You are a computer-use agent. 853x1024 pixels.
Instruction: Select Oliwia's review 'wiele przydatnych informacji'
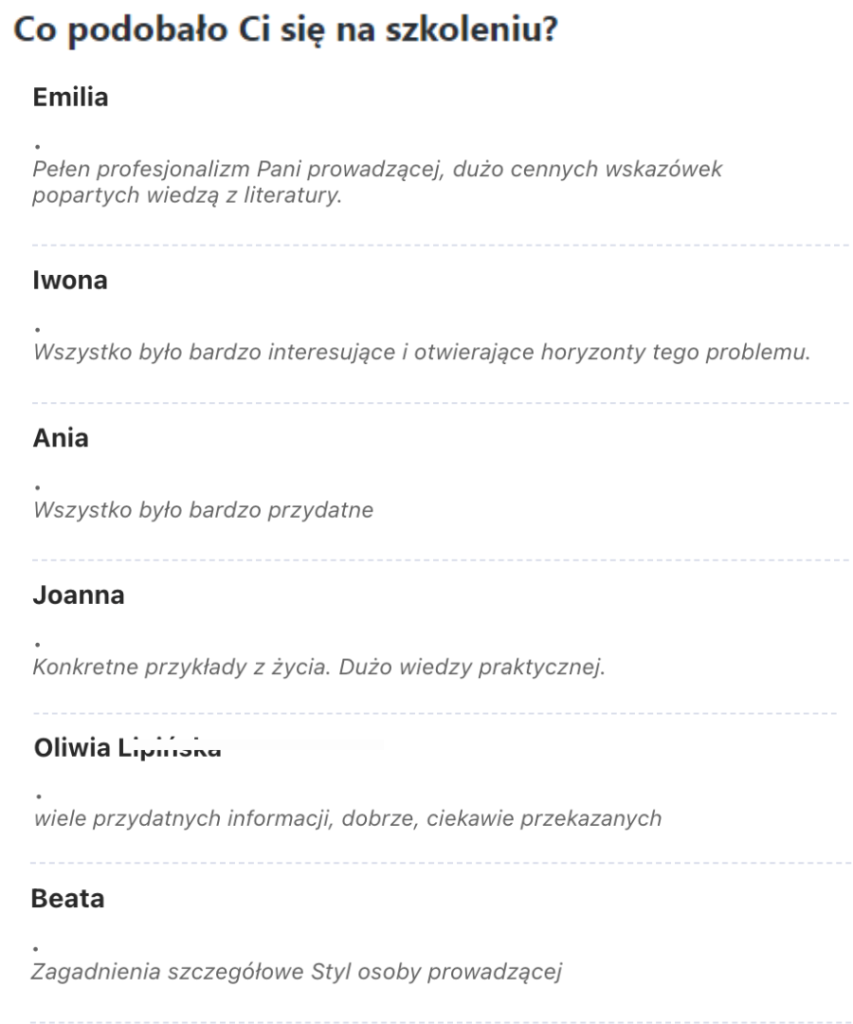347,819
